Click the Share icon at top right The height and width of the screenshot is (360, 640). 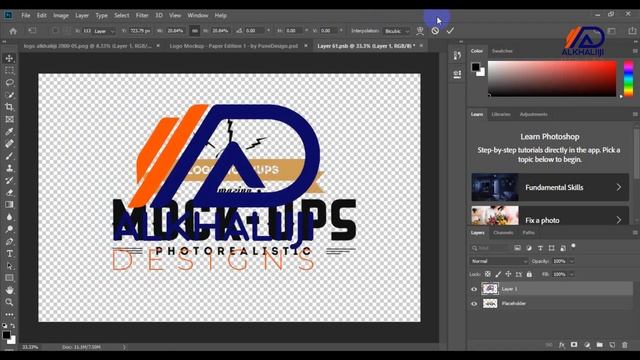coord(632,31)
